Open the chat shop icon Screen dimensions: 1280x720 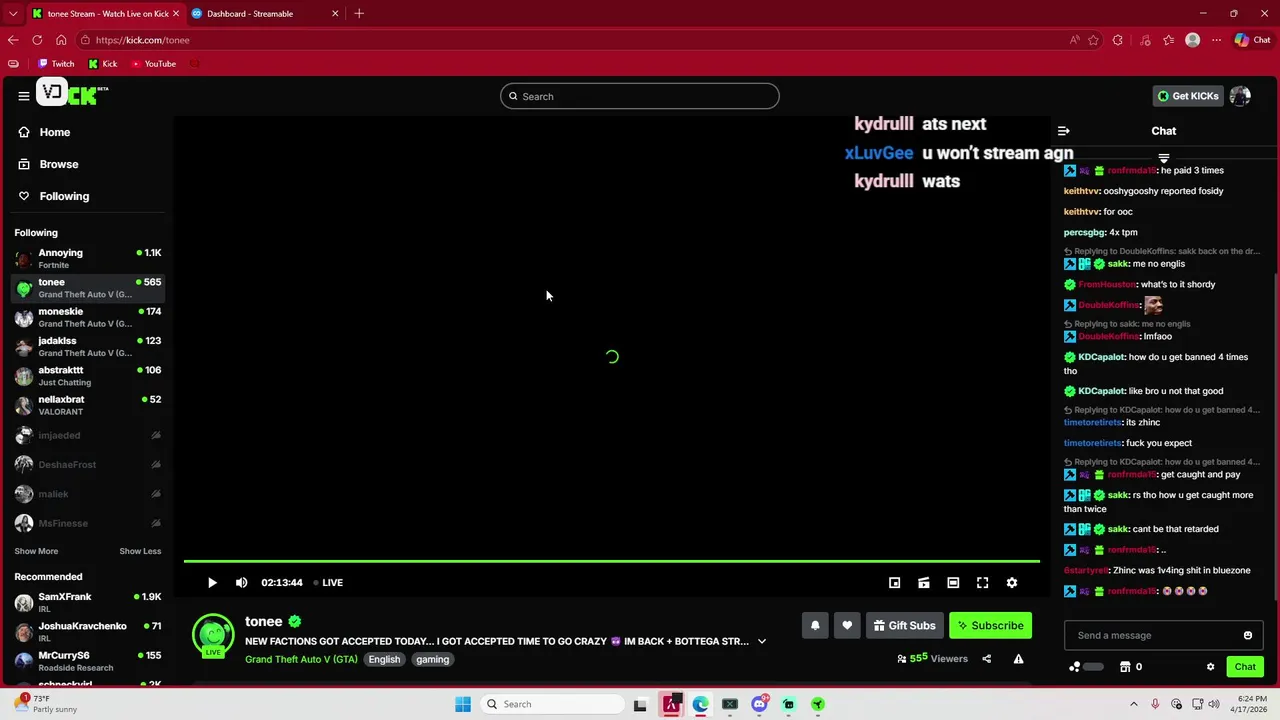pyautogui.click(x=1125, y=667)
